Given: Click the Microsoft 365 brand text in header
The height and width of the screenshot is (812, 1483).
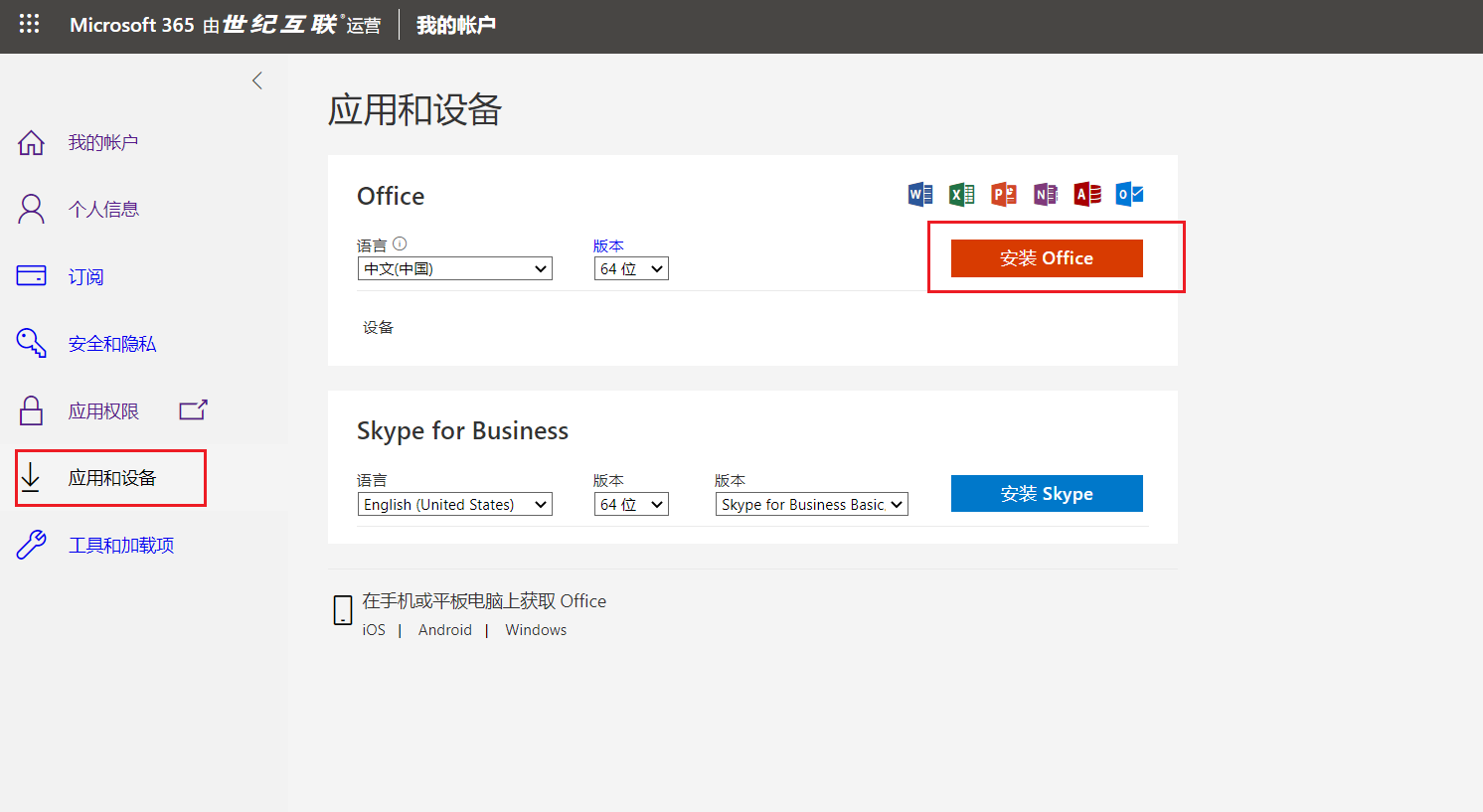Looking at the screenshot, I should click(x=132, y=25).
